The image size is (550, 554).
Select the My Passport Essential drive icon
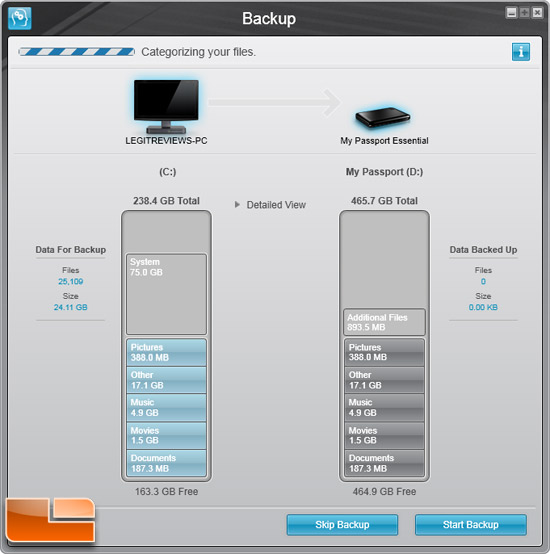pyautogui.click(x=383, y=117)
